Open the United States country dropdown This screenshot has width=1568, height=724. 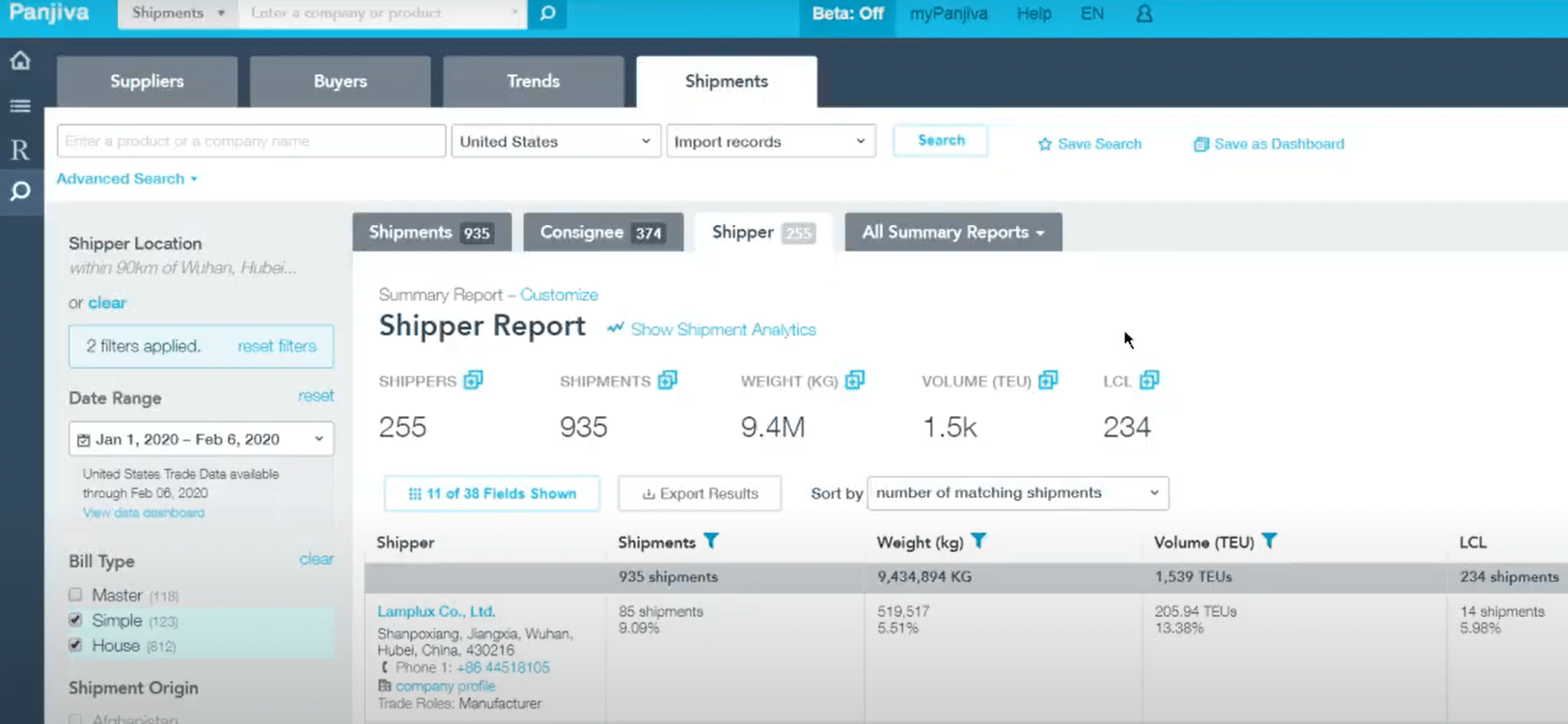click(x=556, y=141)
